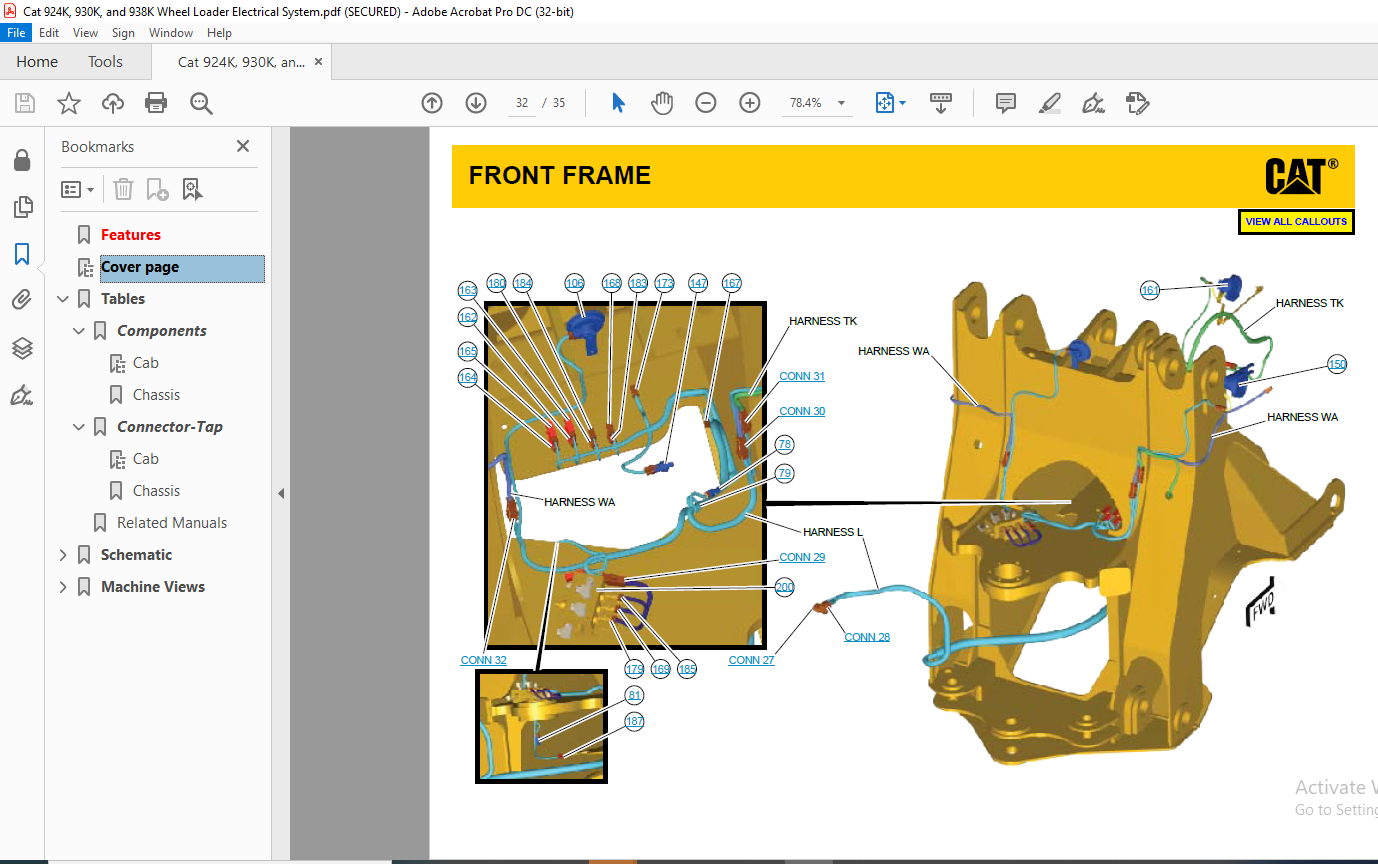Switch to the Tools tab
The height and width of the screenshot is (864, 1378).
pos(105,62)
